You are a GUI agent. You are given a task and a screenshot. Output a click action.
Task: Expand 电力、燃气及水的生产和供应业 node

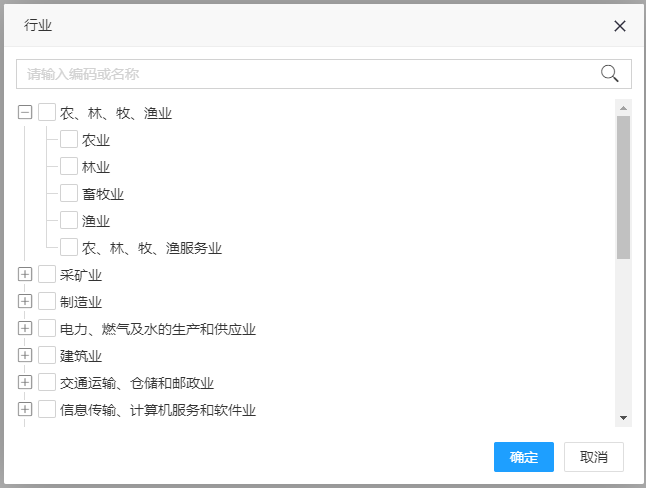coord(25,328)
